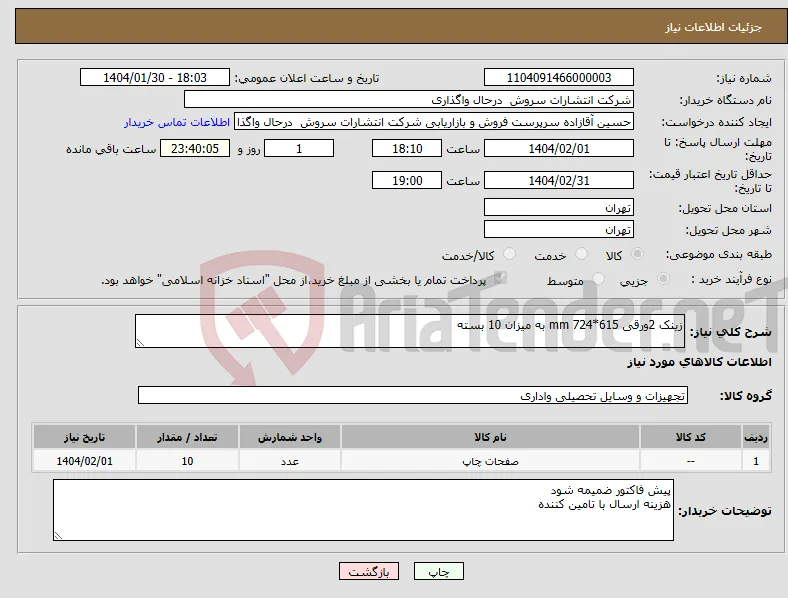Click the need number field 1104091466000003
This screenshot has width=788, height=598.
[558, 77]
